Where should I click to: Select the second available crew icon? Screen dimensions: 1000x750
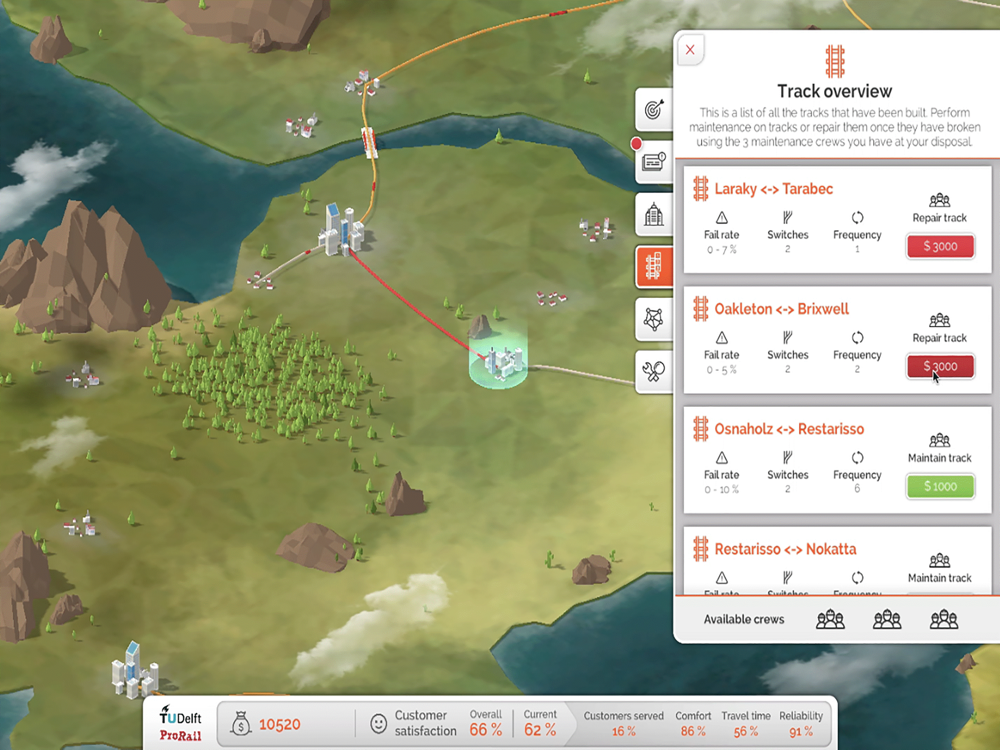coord(887,619)
